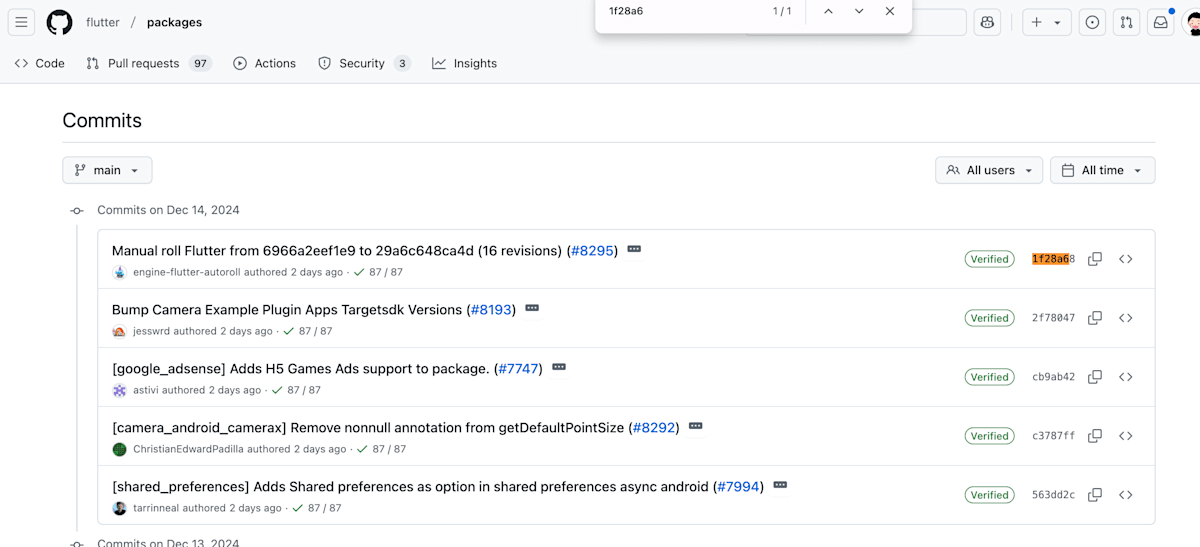This screenshot has width=1200, height=547.
Task: Open the main branch dropdown
Action: point(107,170)
